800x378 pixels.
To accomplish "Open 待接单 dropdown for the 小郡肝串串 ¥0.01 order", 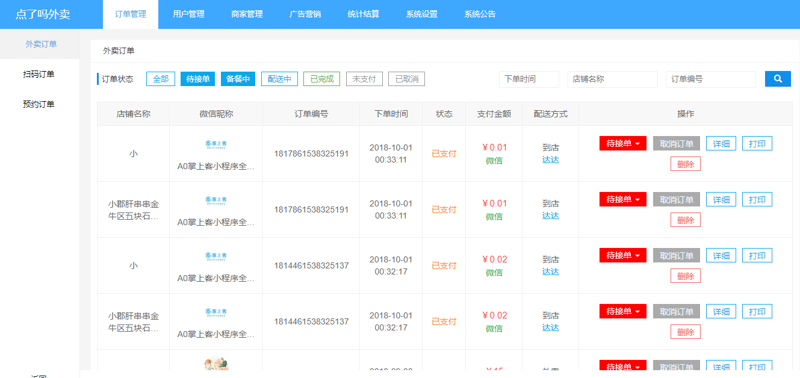I will 622,199.
